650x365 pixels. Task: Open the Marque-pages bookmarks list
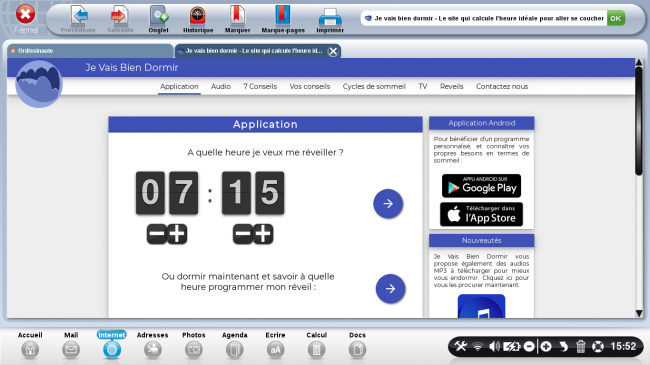point(283,19)
